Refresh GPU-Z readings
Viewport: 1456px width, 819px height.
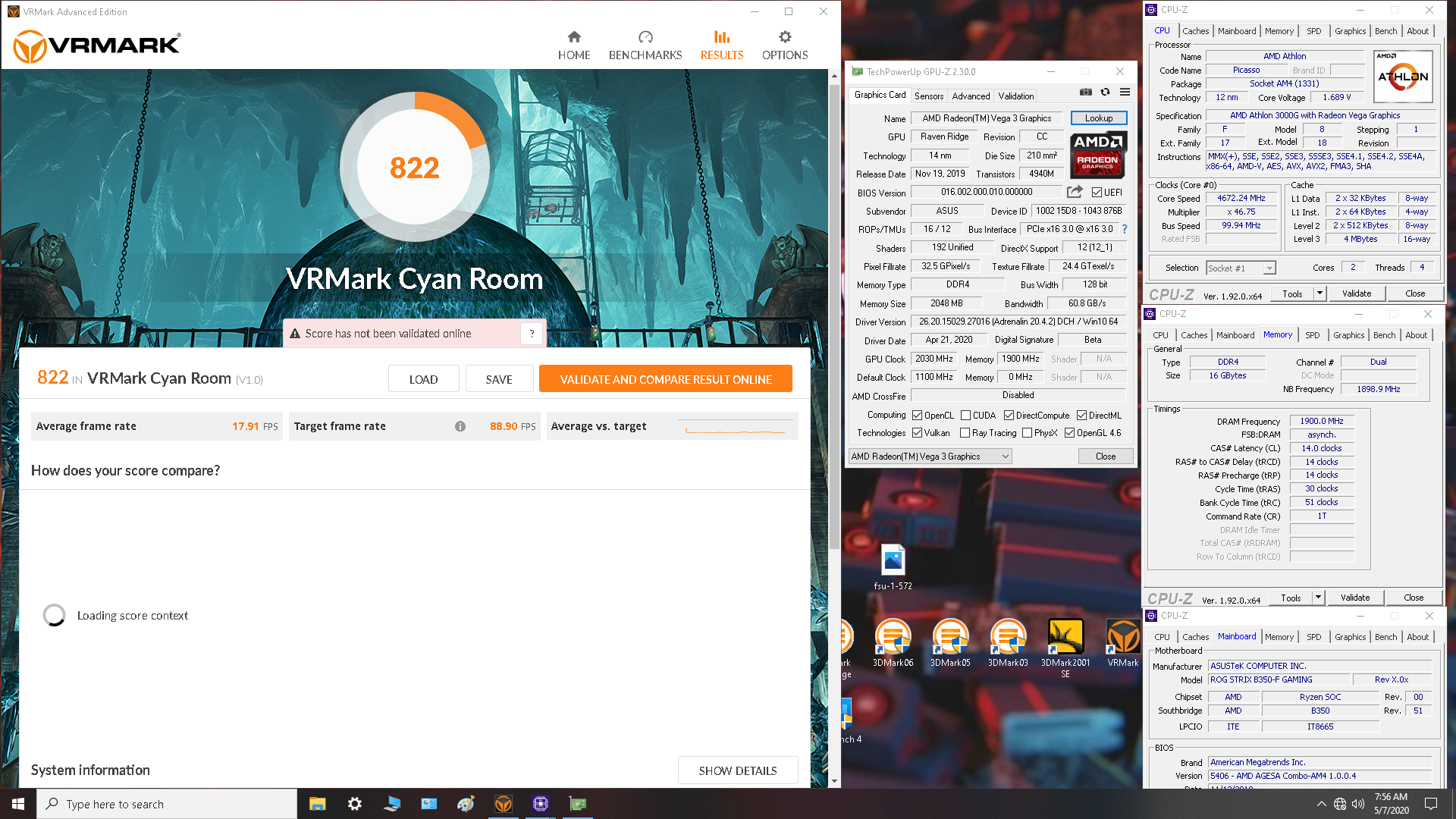(x=1106, y=92)
